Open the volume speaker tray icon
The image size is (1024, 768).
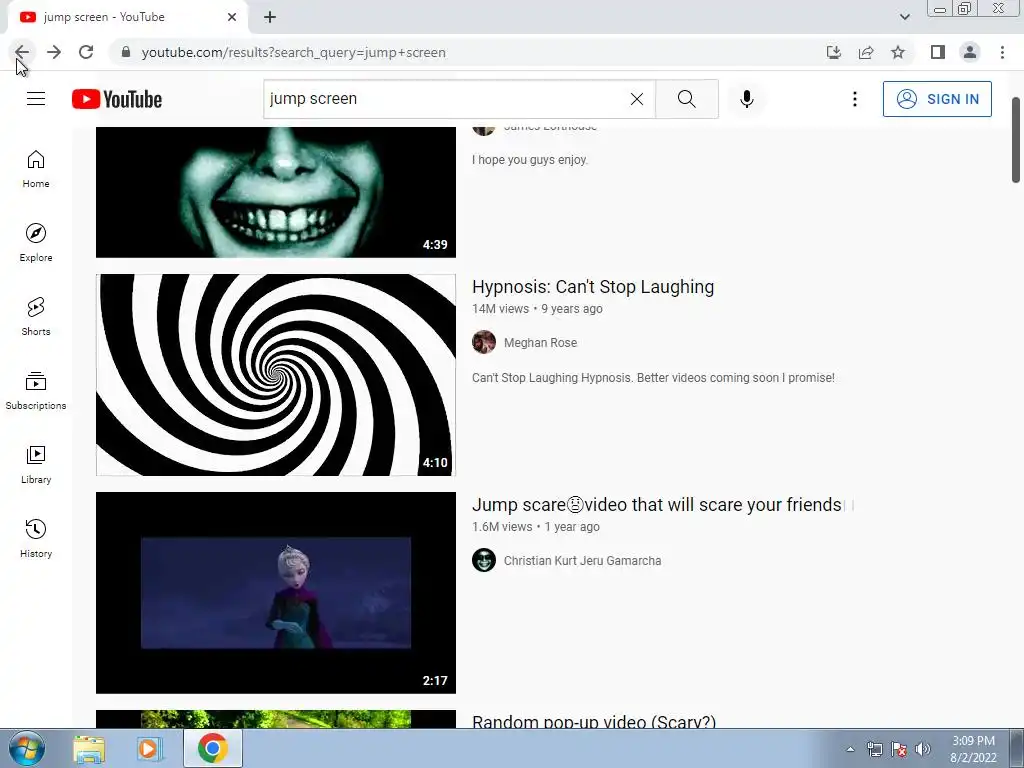[x=923, y=749]
